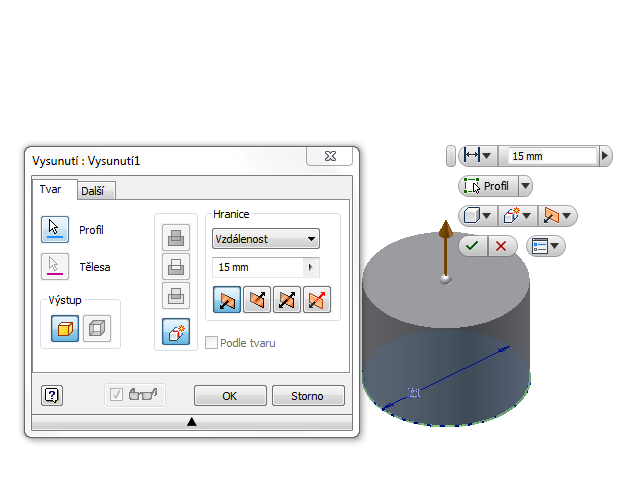Choose the symmetric extrusion direction

(x=287, y=300)
